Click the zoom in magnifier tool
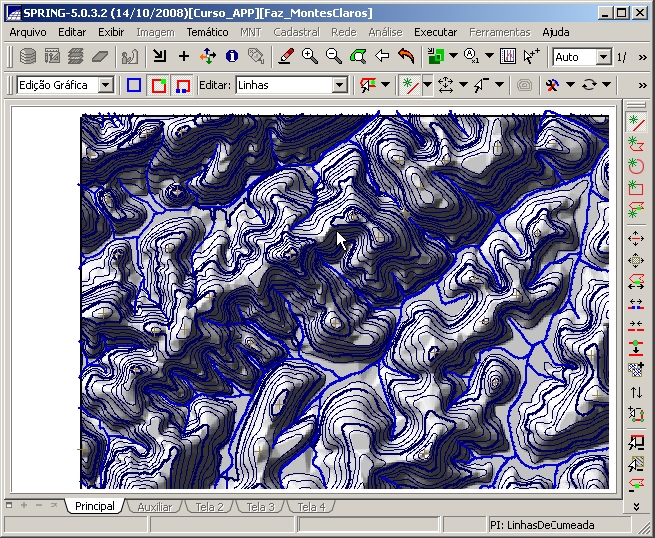Screen dimensions: 655x538 [310, 57]
